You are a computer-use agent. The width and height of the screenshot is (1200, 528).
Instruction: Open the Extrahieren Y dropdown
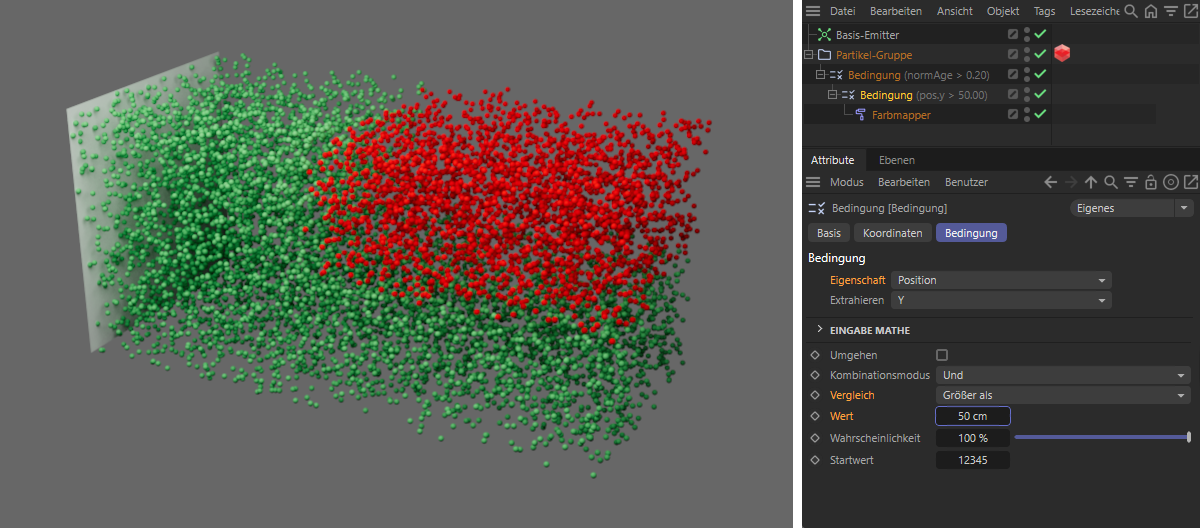coord(1001,300)
